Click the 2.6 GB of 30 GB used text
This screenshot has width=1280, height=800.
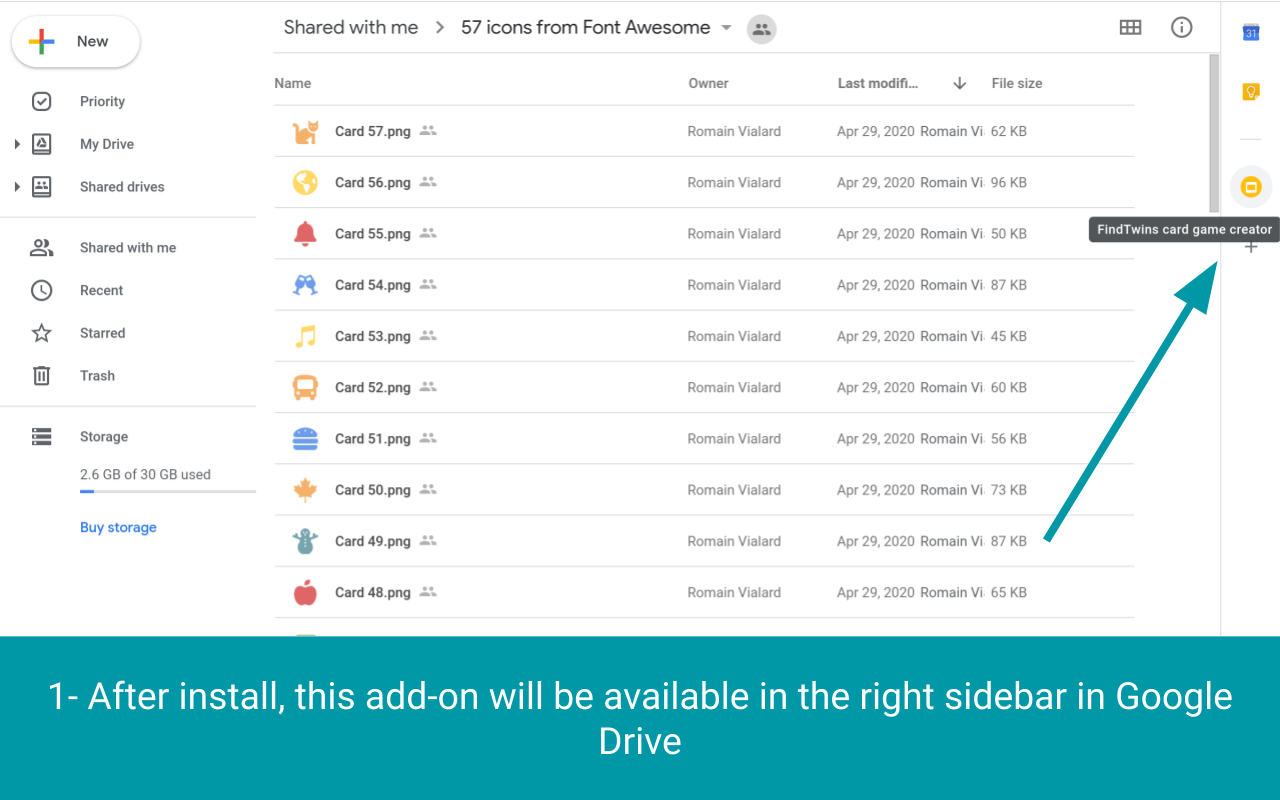tap(145, 475)
